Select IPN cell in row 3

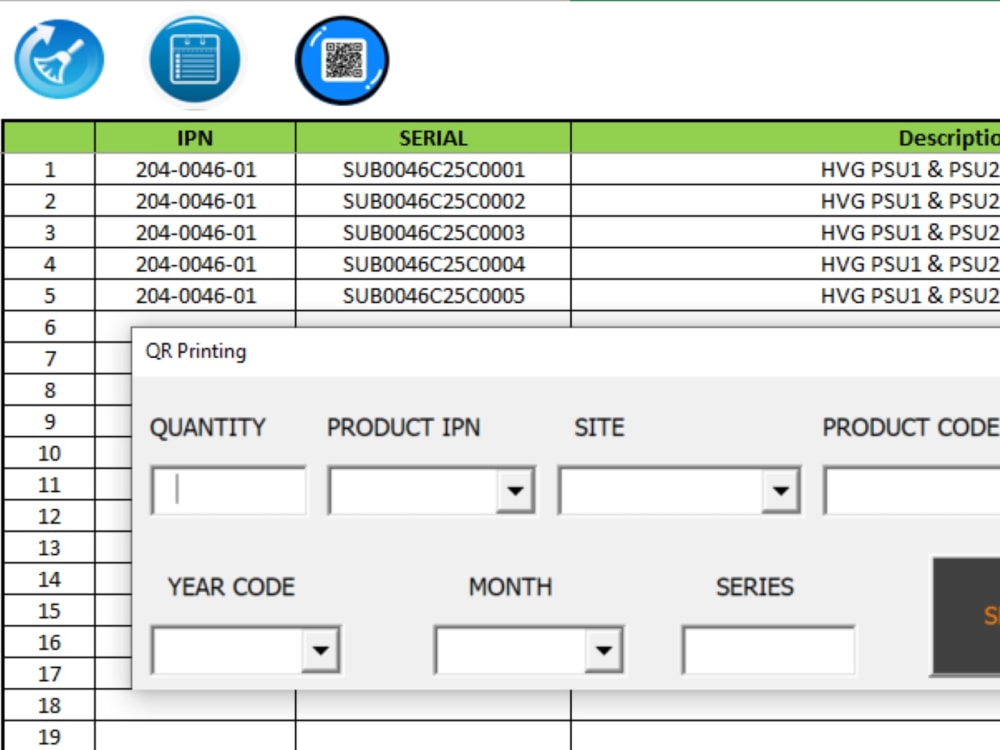pos(195,232)
